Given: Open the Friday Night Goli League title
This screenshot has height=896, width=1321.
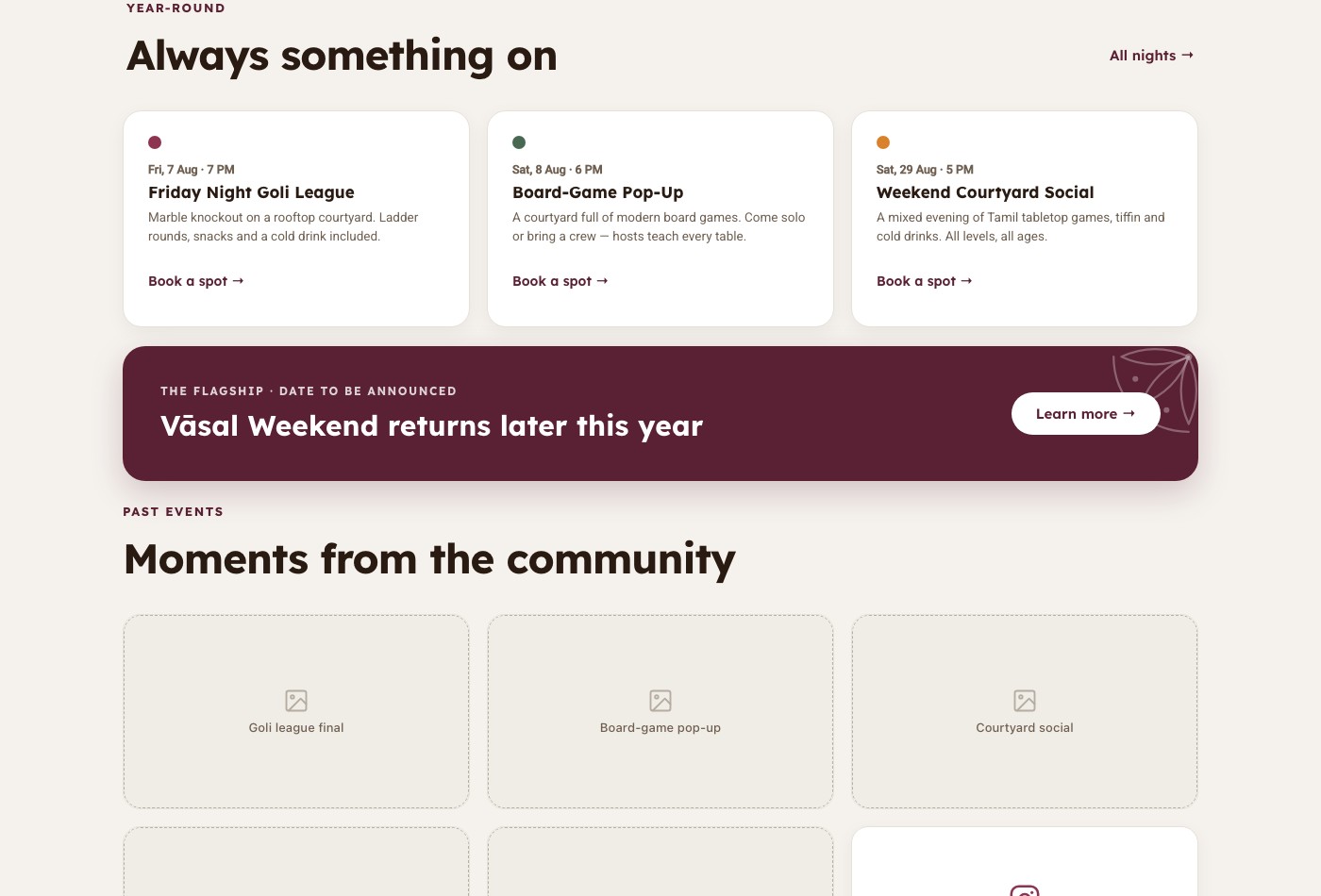Looking at the screenshot, I should click(251, 192).
